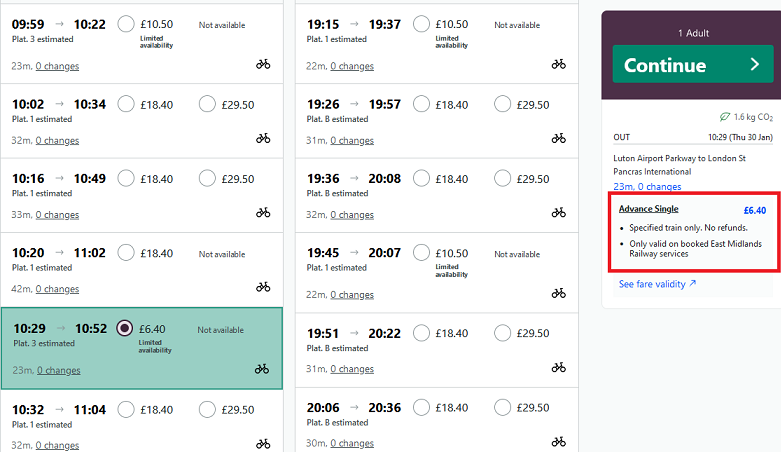Image resolution: width=781 pixels, height=452 pixels.
Task: Open 23m, 0 changes link in summary
Action: (x=647, y=186)
